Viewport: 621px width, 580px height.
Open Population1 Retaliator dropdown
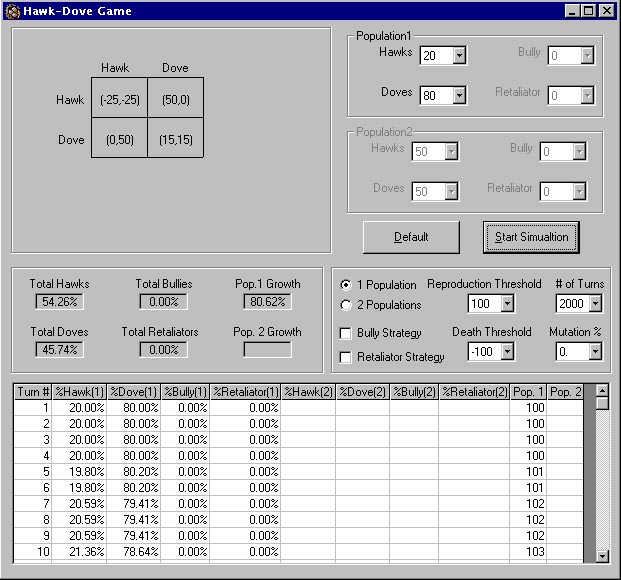[x=587, y=95]
